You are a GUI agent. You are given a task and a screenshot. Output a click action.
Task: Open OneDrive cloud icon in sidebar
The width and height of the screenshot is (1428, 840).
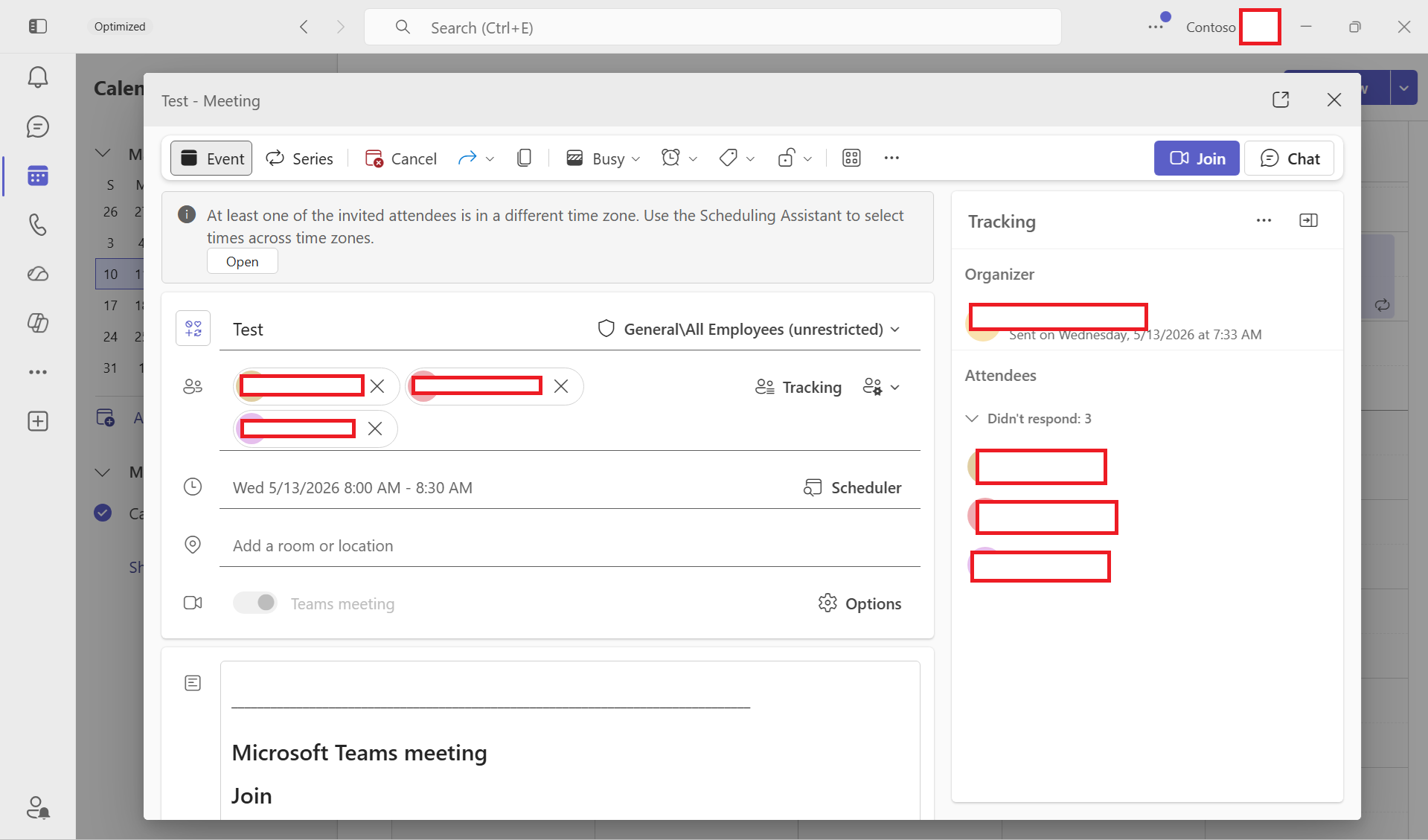coord(38,274)
